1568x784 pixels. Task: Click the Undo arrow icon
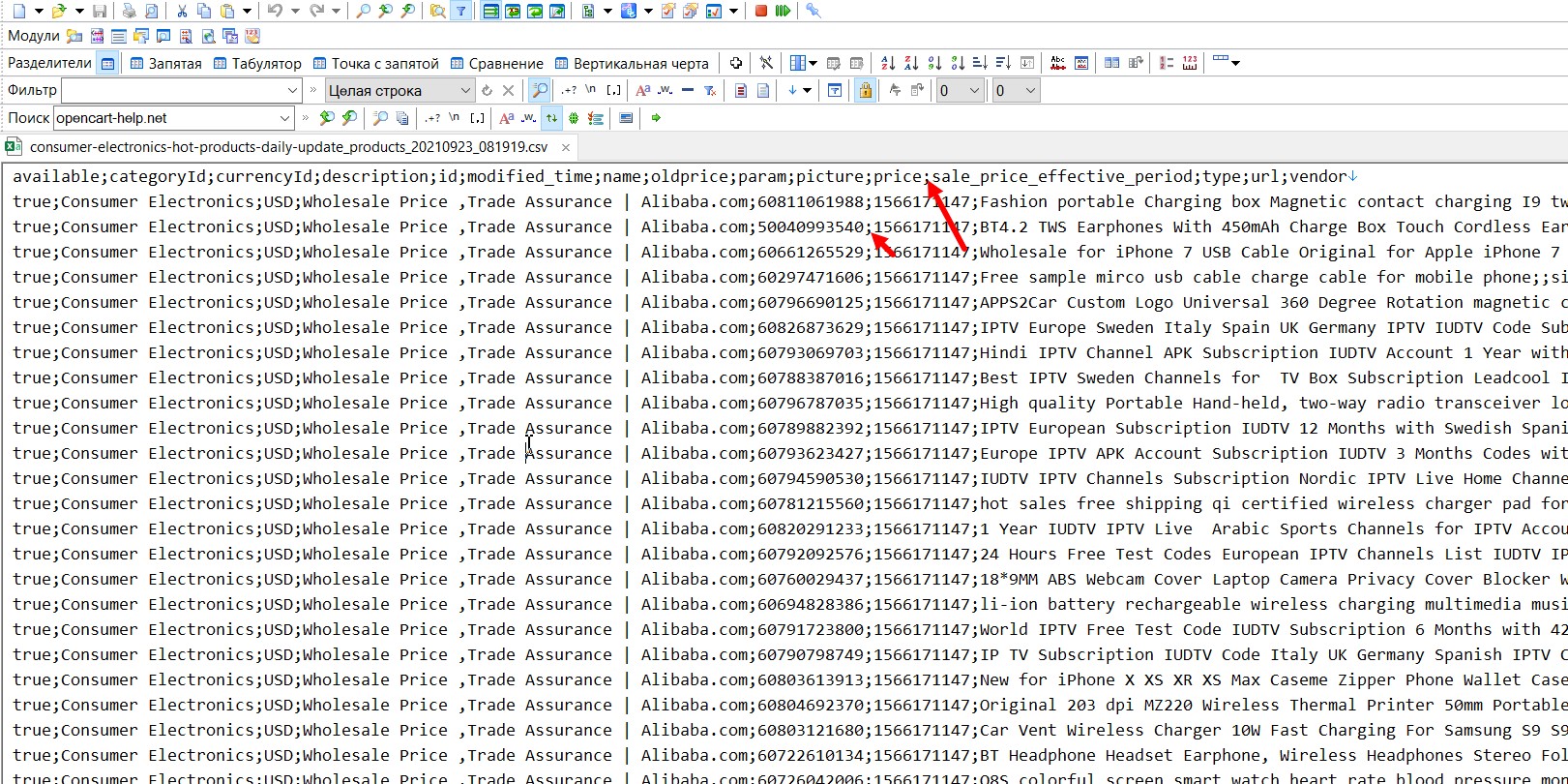[275, 11]
